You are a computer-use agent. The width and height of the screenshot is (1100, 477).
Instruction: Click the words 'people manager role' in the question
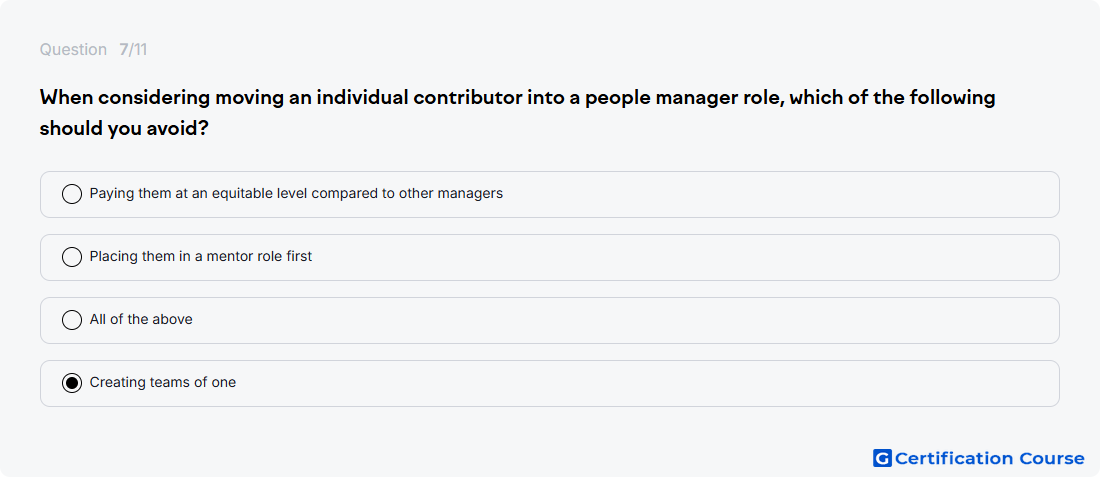pyautogui.click(x=684, y=98)
